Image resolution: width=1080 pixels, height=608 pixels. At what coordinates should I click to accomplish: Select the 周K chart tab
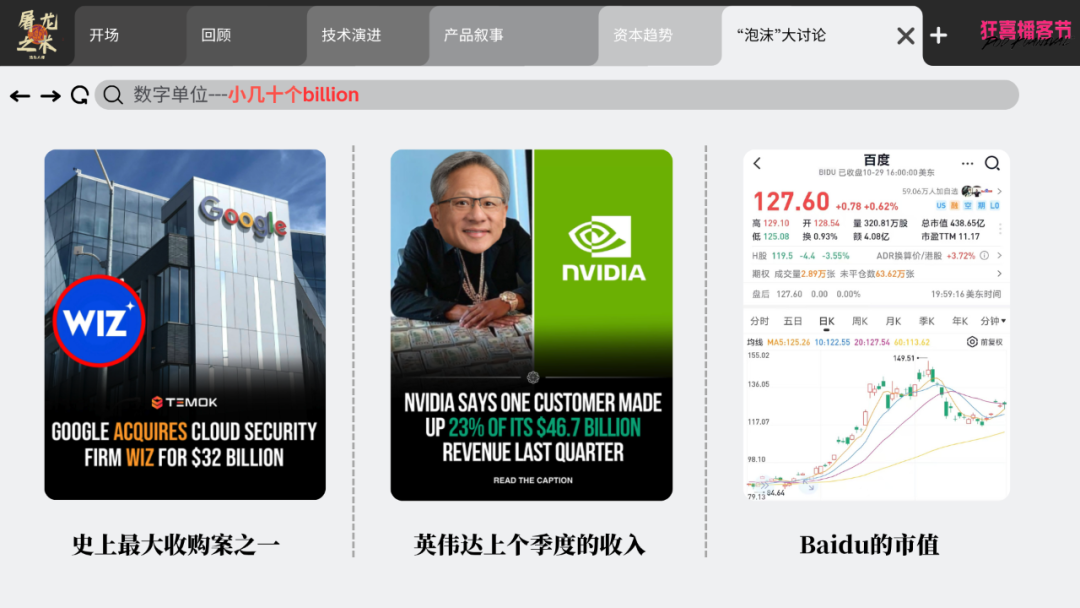point(860,321)
